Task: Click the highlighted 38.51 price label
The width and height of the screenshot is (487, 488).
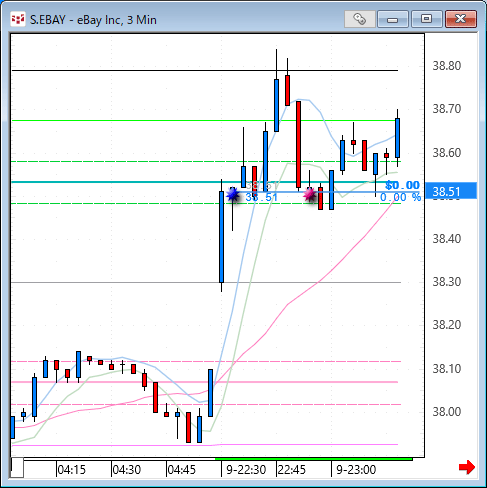Action: coord(451,191)
